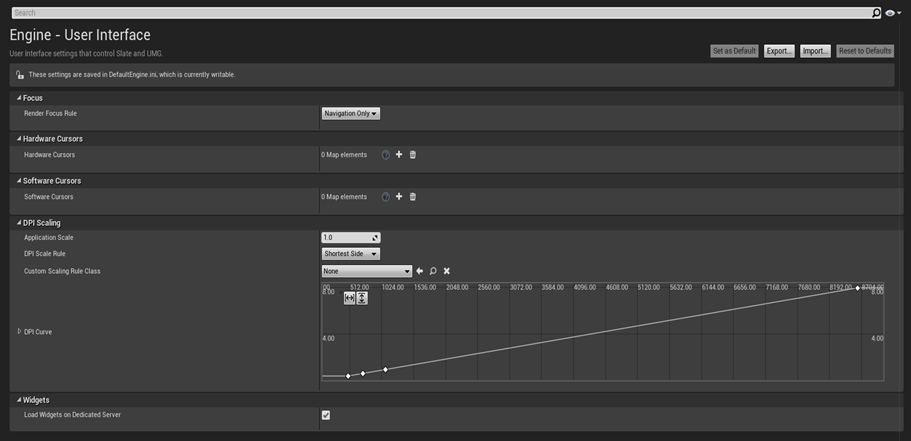911x441 pixels.
Task: Click the help icon for Software Cursors
Action: (385, 197)
